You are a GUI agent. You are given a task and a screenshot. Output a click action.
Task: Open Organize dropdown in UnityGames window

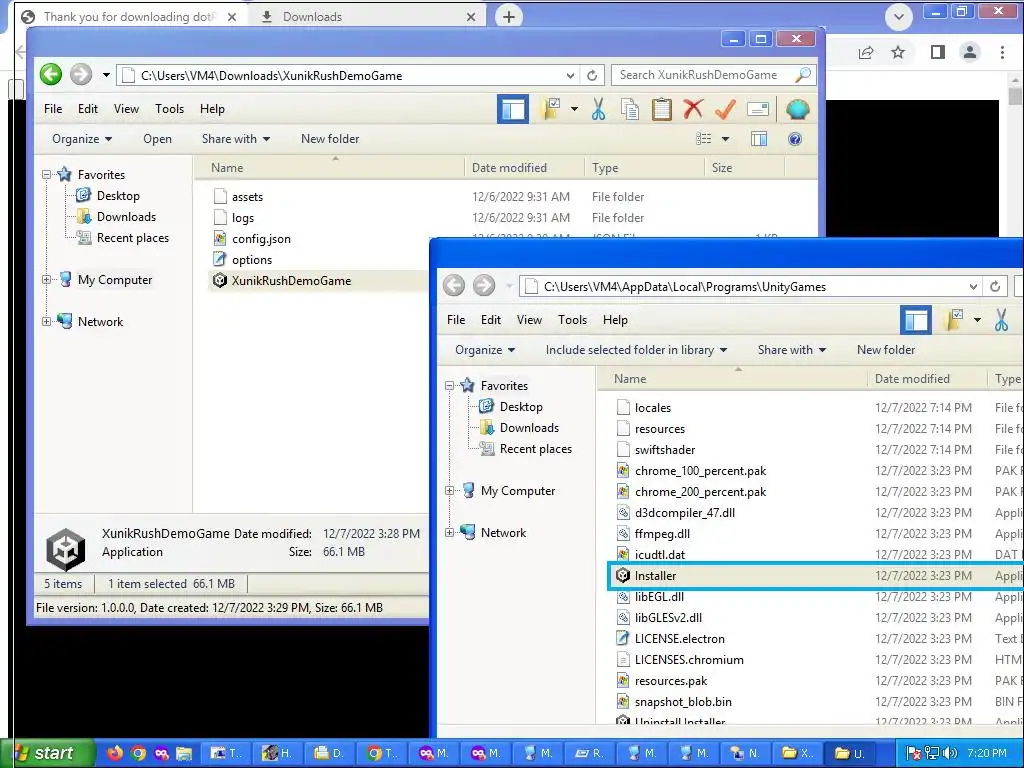(485, 349)
